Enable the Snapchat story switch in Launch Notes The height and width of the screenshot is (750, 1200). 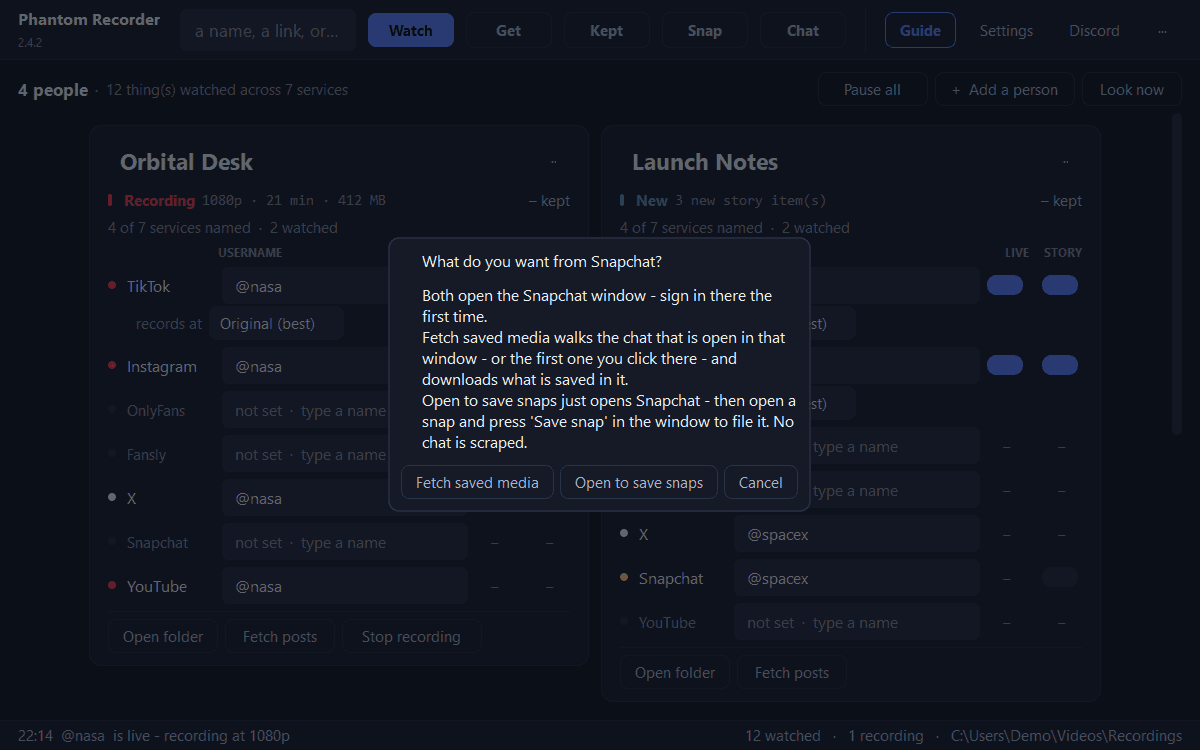pyautogui.click(x=1060, y=578)
